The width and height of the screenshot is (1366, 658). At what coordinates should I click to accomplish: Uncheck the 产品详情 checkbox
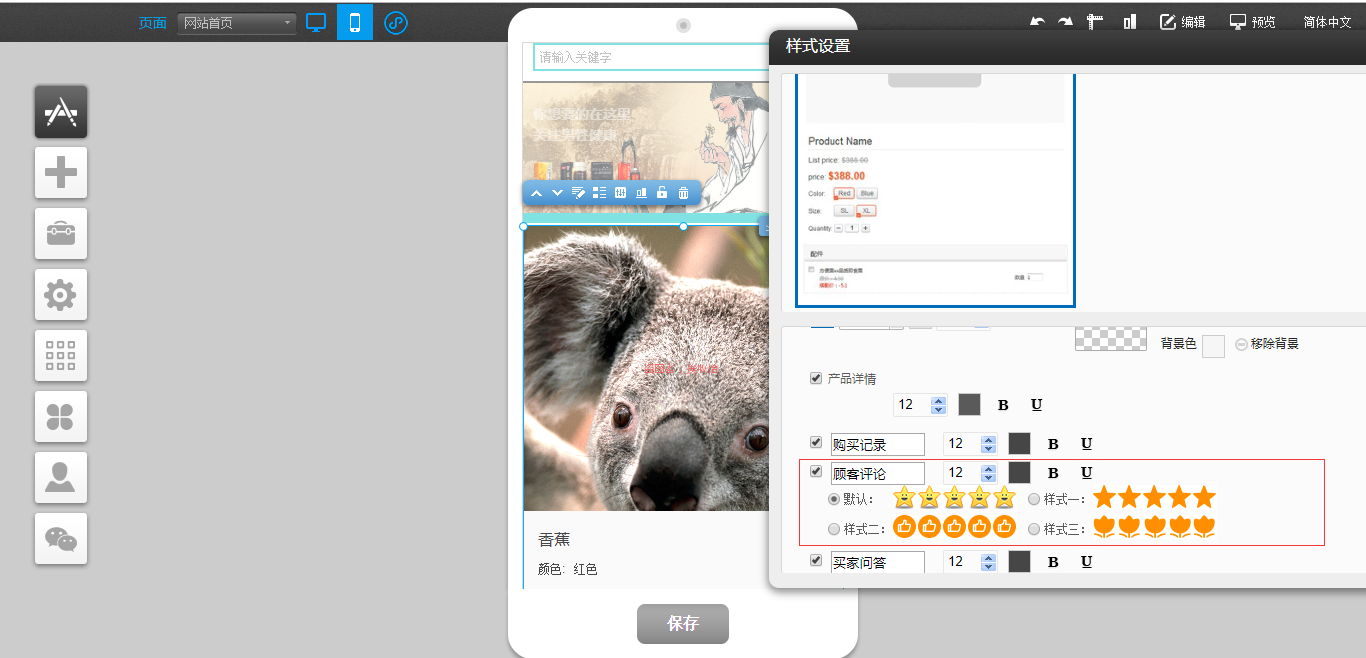816,378
